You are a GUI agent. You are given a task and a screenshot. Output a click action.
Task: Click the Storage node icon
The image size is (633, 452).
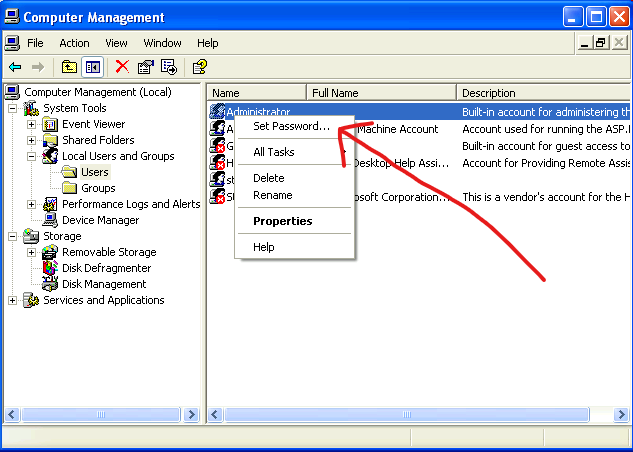(x=31, y=236)
